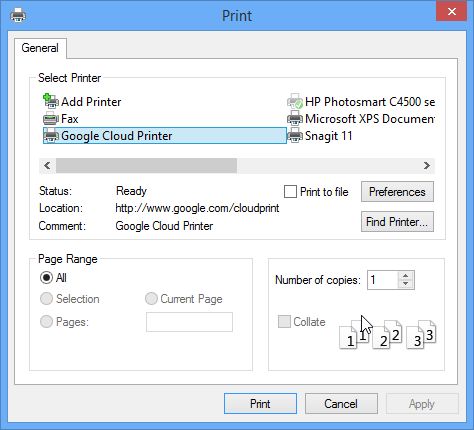
Task: Enable the Print to file checkbox
Action: coord(290,192)
